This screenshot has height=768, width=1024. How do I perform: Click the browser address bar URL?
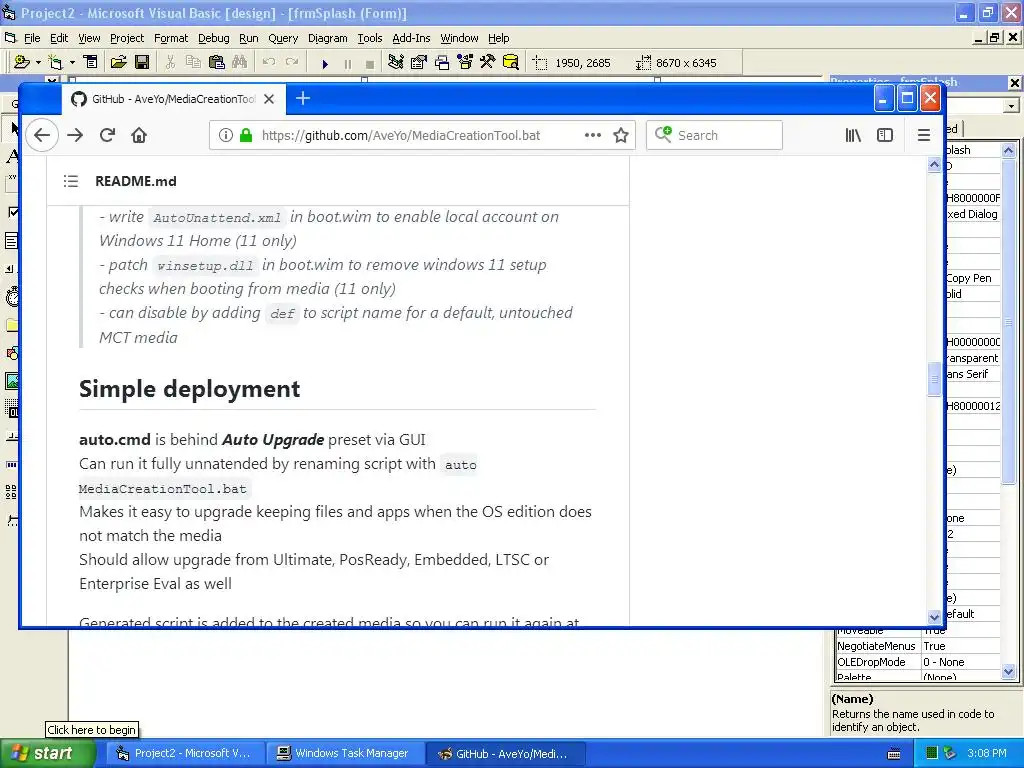[400, 135]
